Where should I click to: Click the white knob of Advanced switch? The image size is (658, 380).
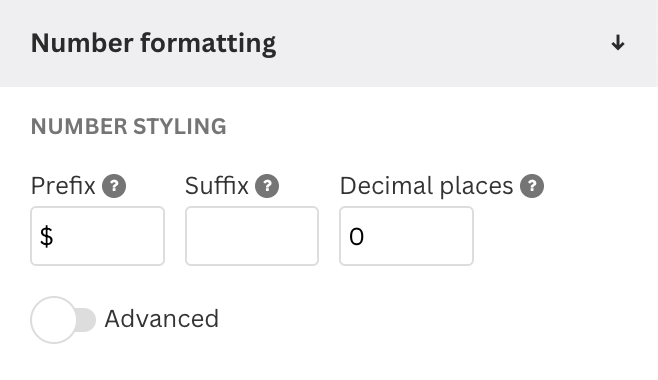tap(53, 320)
